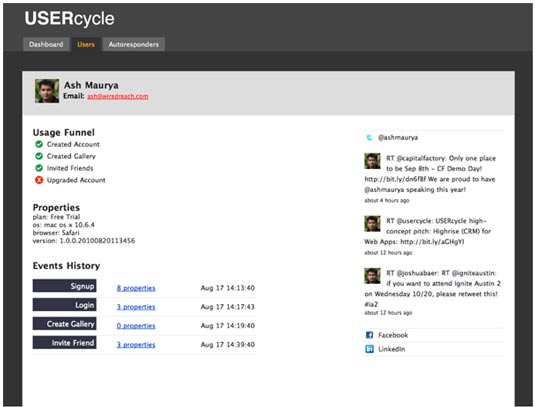Screen dimensions: 535x407
Task: Click the 'Aug 17 14:19:40' timestamp
Action: click(228, 325)
